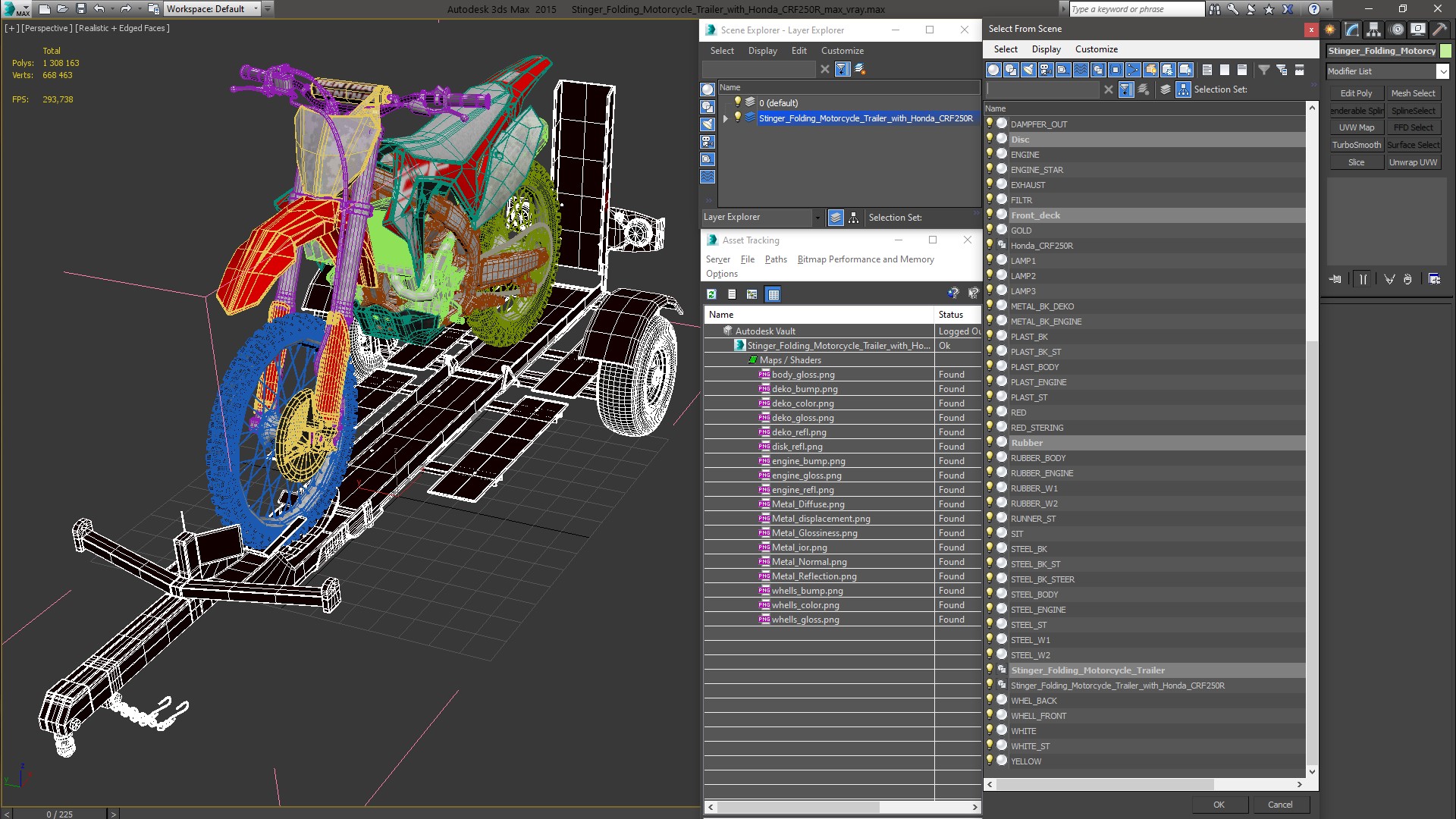Toggle visibility bulb of 0 (default) layer
The height and width of the screenshot is (819, 1456).
pos(737,102)
